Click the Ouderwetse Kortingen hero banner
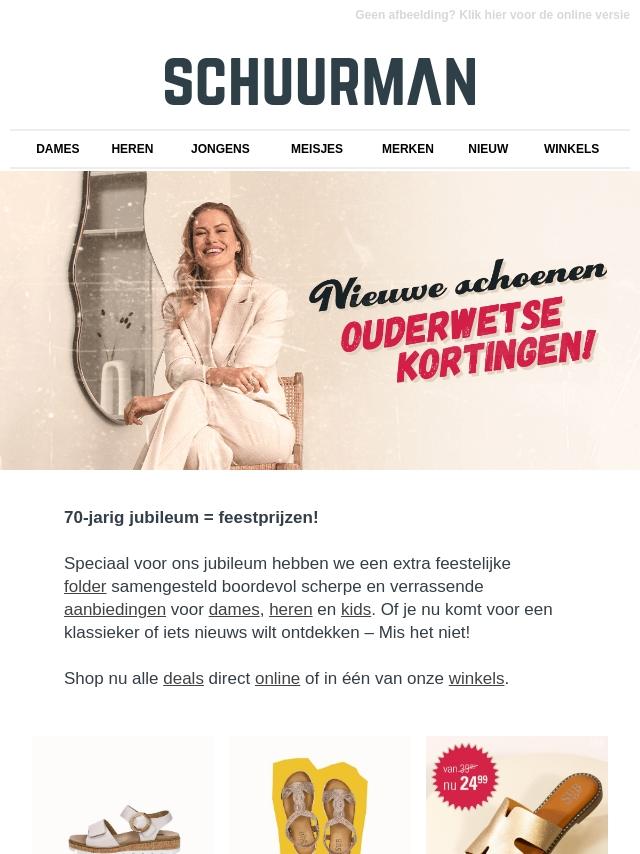 (320, 320)
